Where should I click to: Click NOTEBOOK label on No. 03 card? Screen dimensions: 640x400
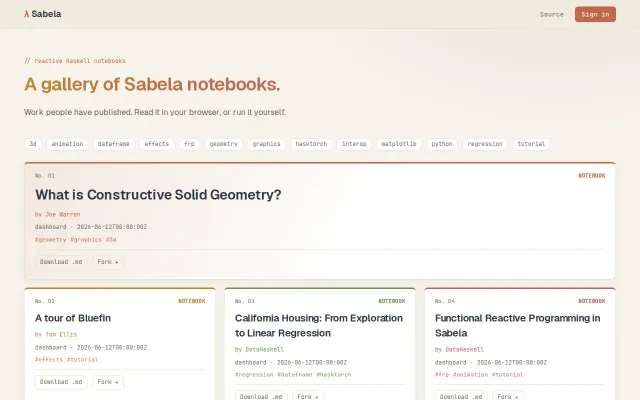point(391,301)
